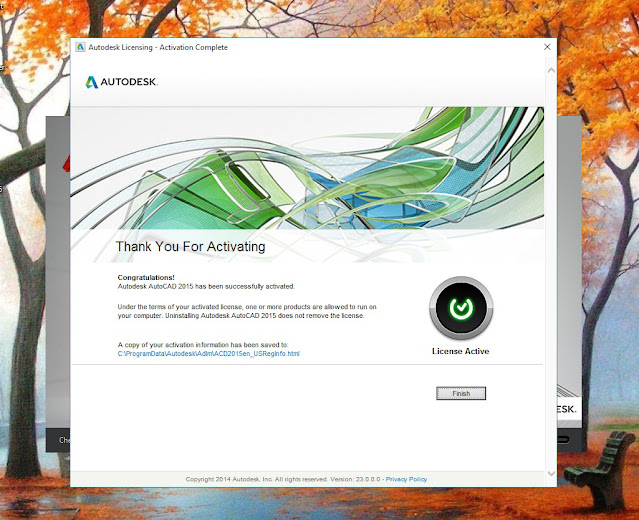639x520 pixels.
Task: Click the green License Active checkmark icon
Action: pos(461,308)
